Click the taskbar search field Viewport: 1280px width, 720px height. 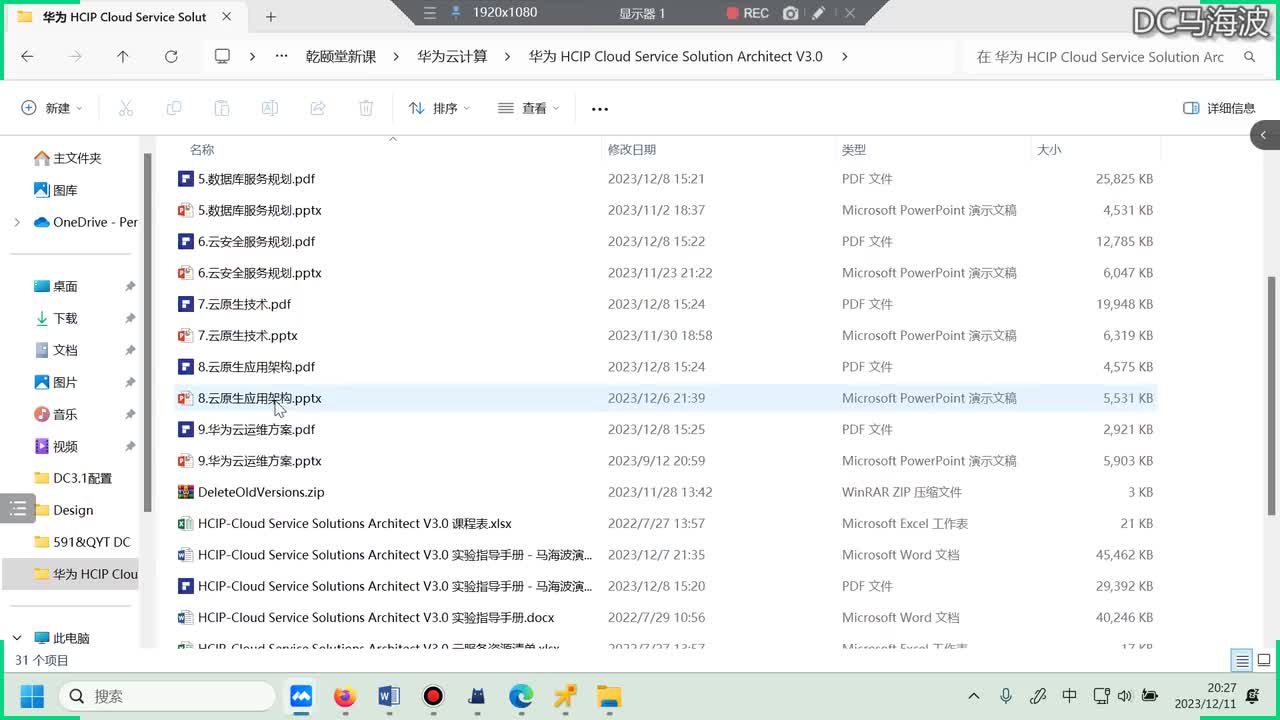[x=167, y=696]
